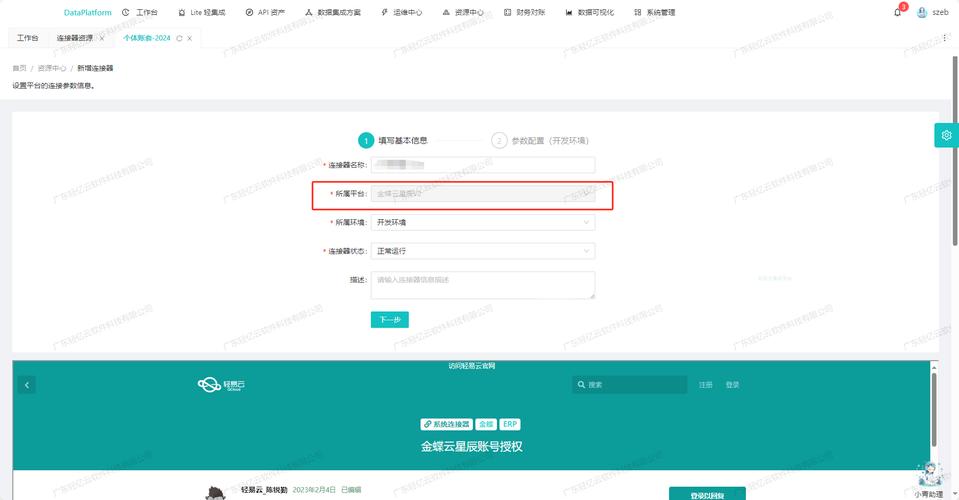959x500 pixels.
Task: Switch to the 工作台 page tab
Action: pyautogui.click(x=27, y=38)
